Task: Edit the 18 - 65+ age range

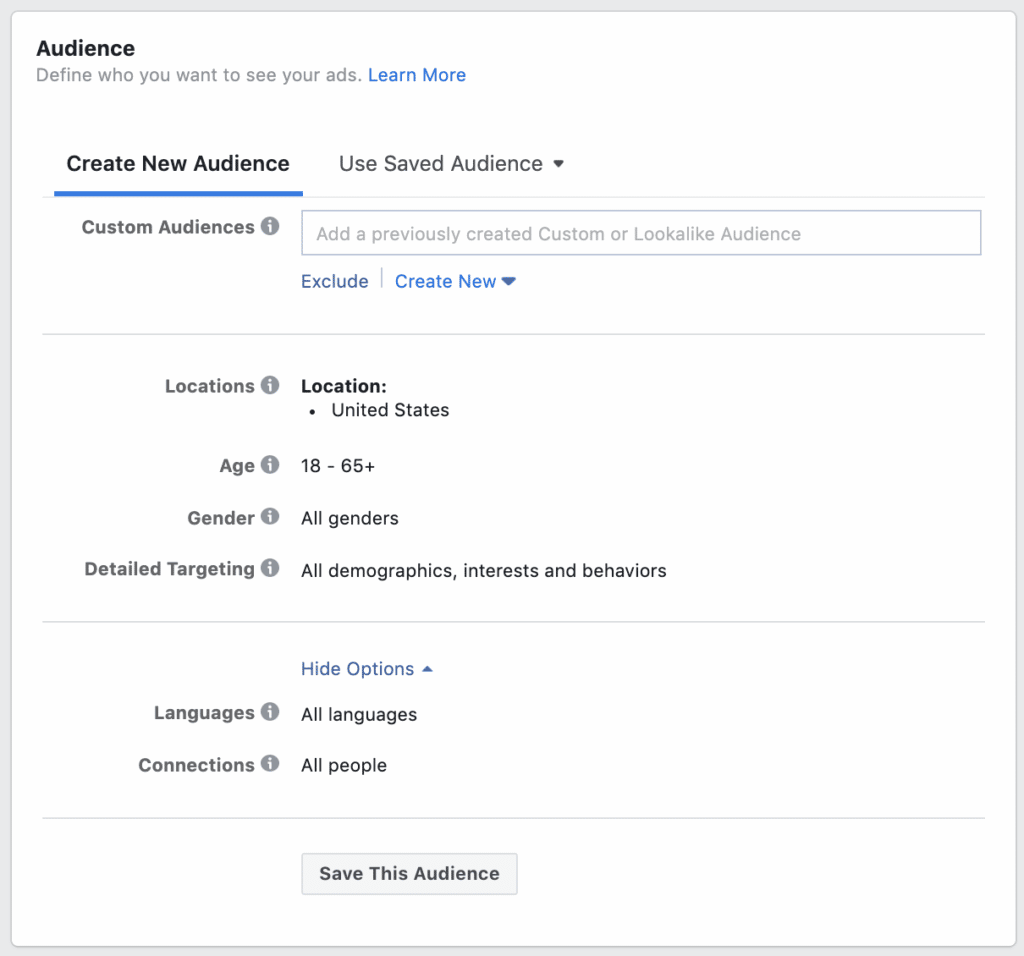Action: click(338, 466)
